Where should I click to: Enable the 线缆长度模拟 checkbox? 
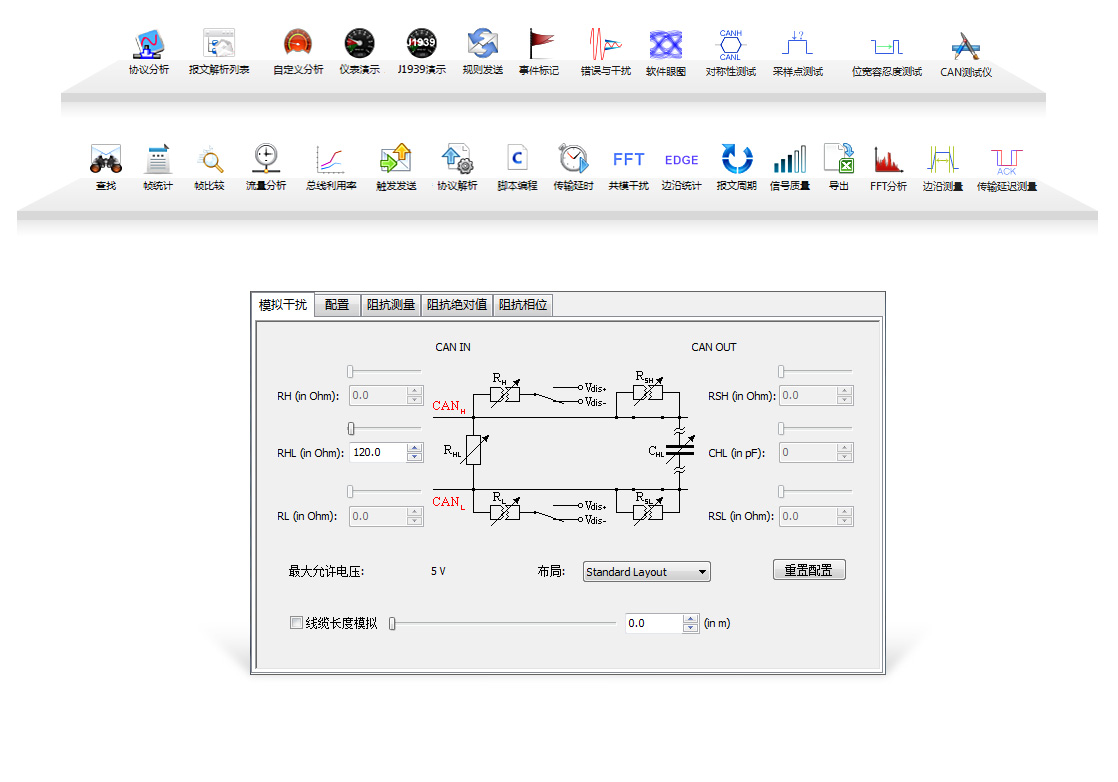pos(296,623)
